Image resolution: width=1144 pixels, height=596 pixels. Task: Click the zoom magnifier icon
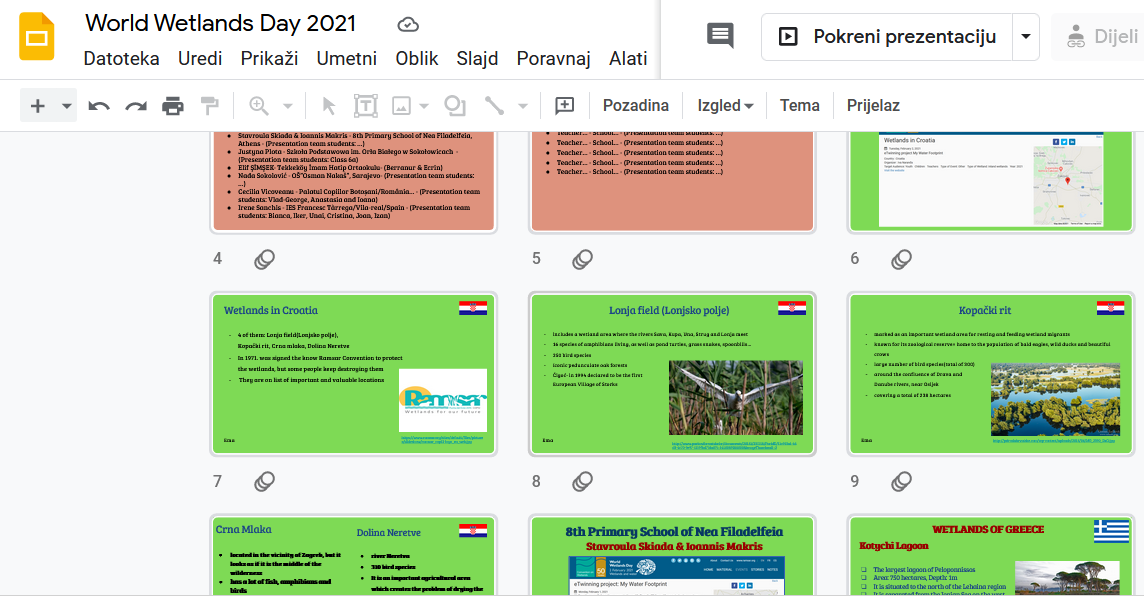click(x=258, y=106)
